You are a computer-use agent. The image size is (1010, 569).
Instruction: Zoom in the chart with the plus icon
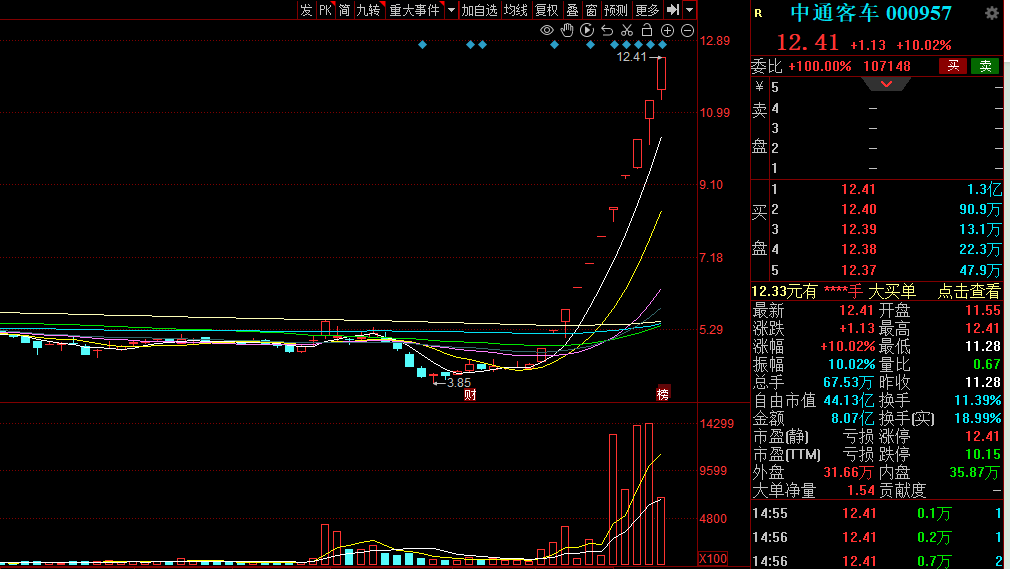[667, 30]
